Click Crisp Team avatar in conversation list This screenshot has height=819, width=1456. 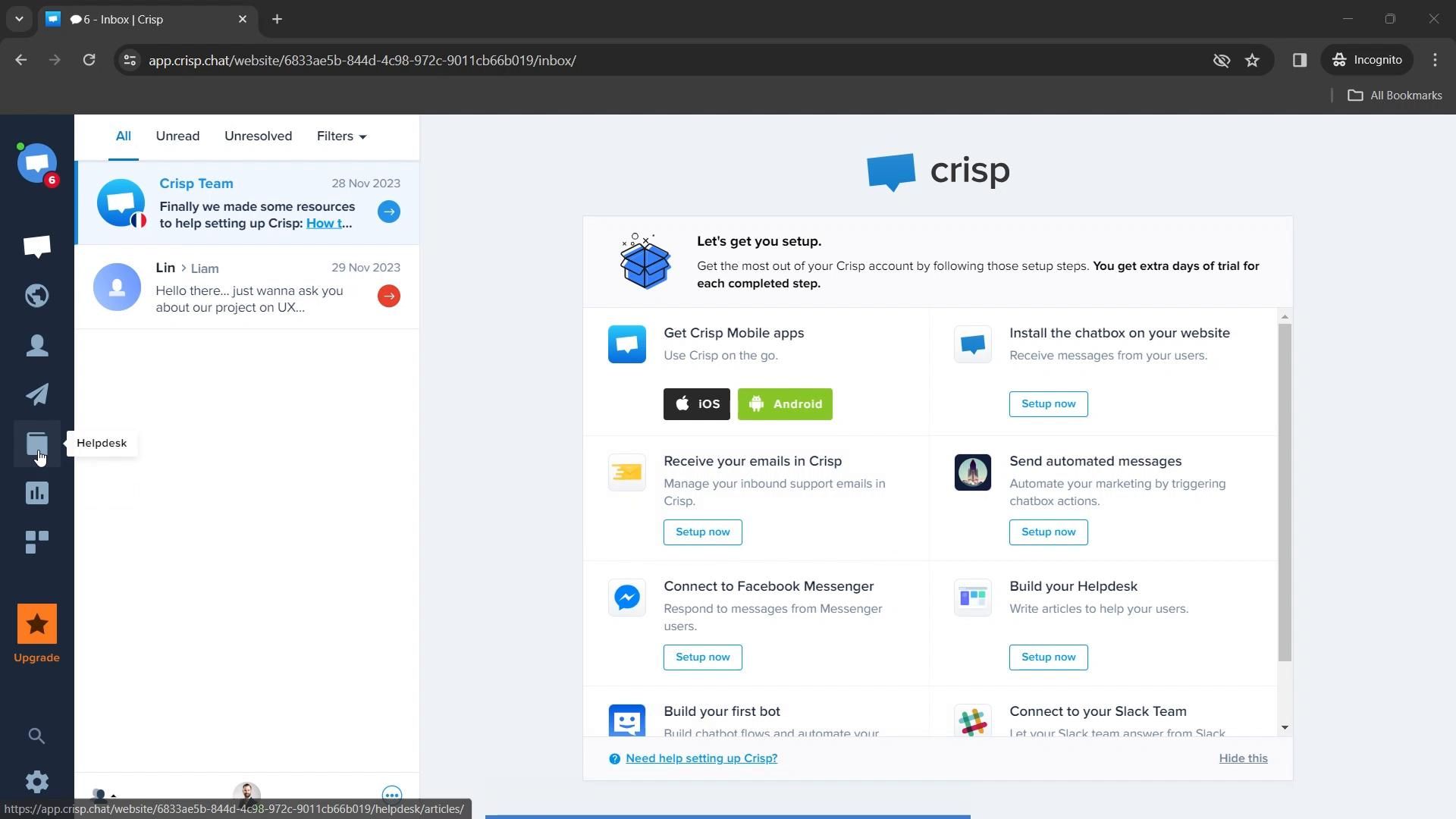(121, 203)
